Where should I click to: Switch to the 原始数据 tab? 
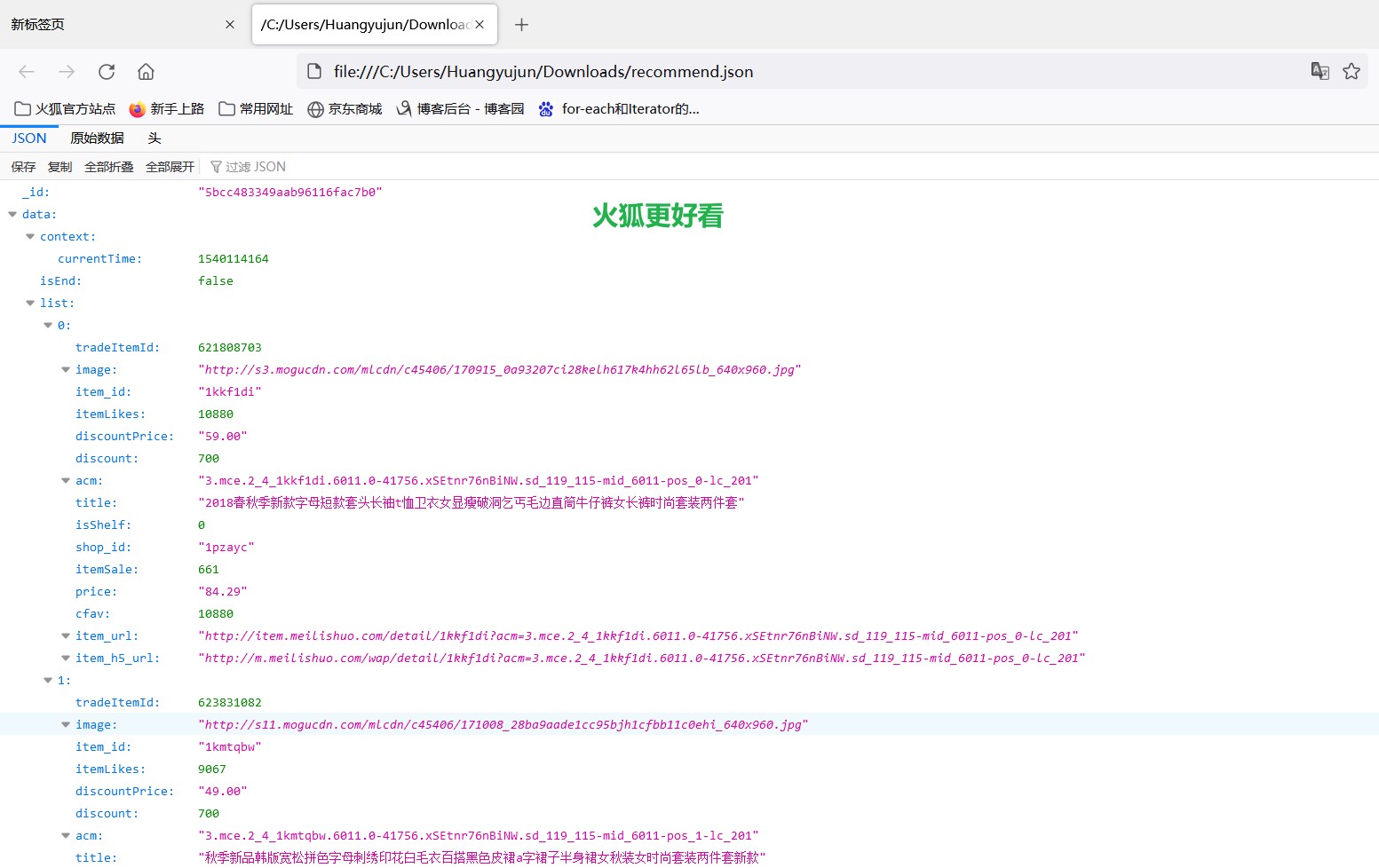97,138
